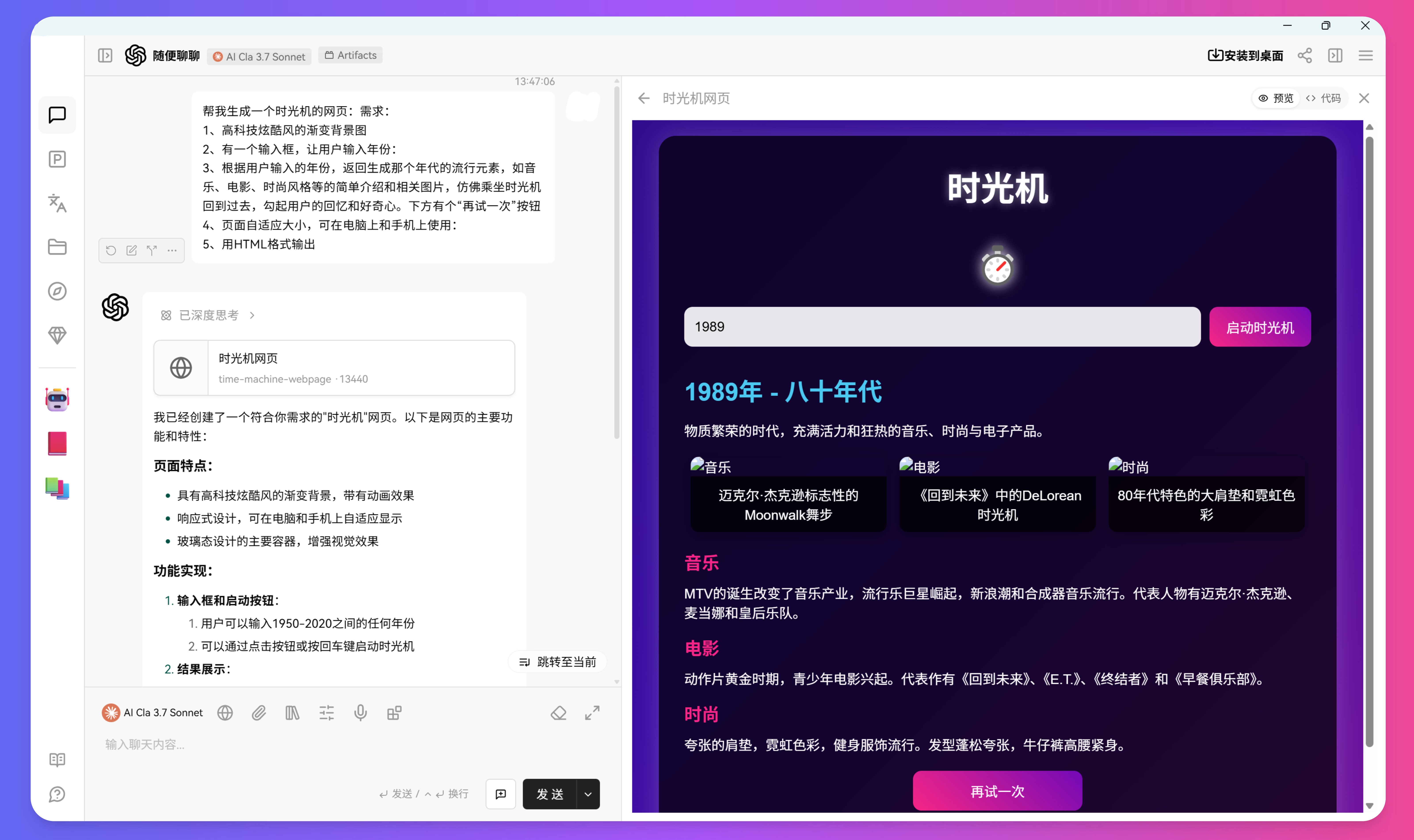The image size is (1414, 840).
Task: Expand the chat input with the fullscreen arrows
Action: [x=592, y=713]
